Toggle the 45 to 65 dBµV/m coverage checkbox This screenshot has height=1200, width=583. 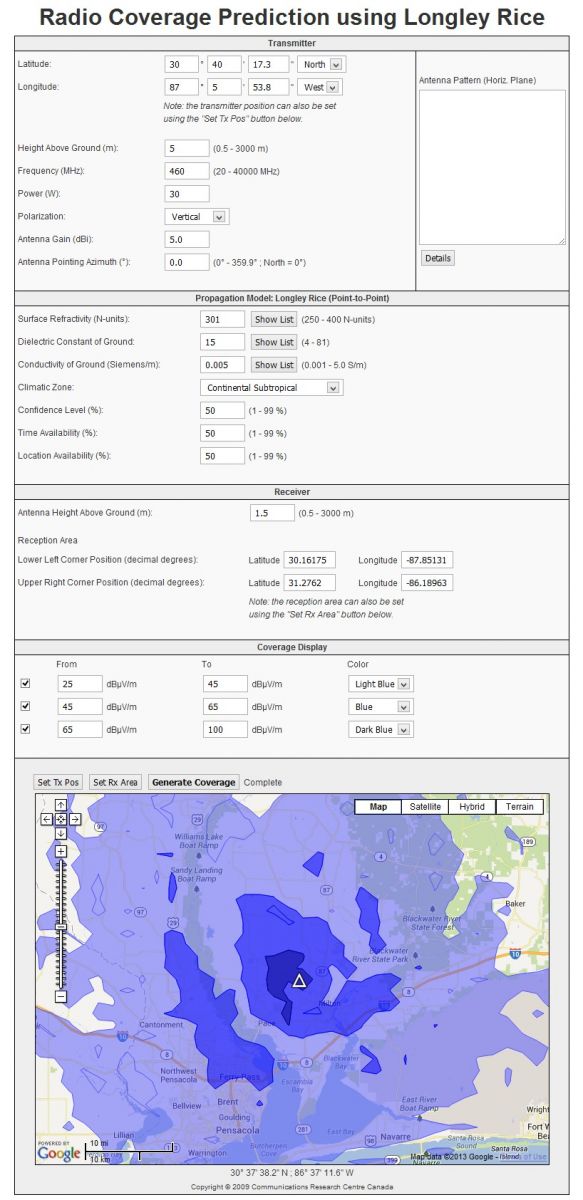[x=26, y=706]
